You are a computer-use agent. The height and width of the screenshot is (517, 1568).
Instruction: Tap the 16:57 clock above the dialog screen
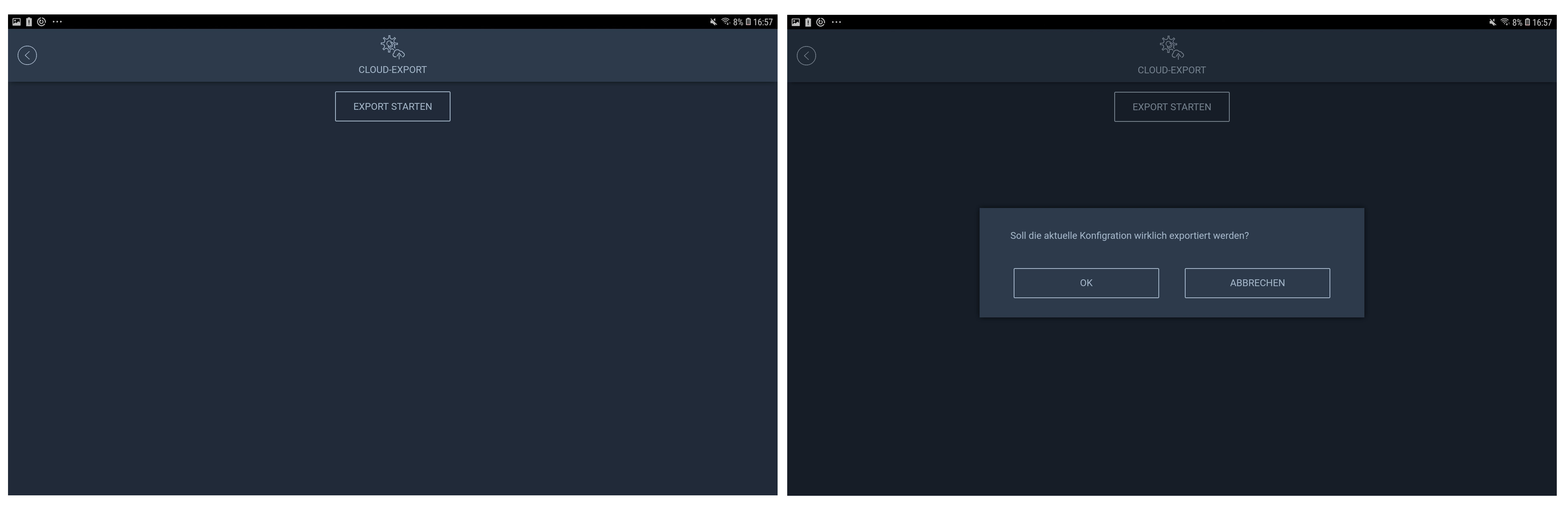1542,22
